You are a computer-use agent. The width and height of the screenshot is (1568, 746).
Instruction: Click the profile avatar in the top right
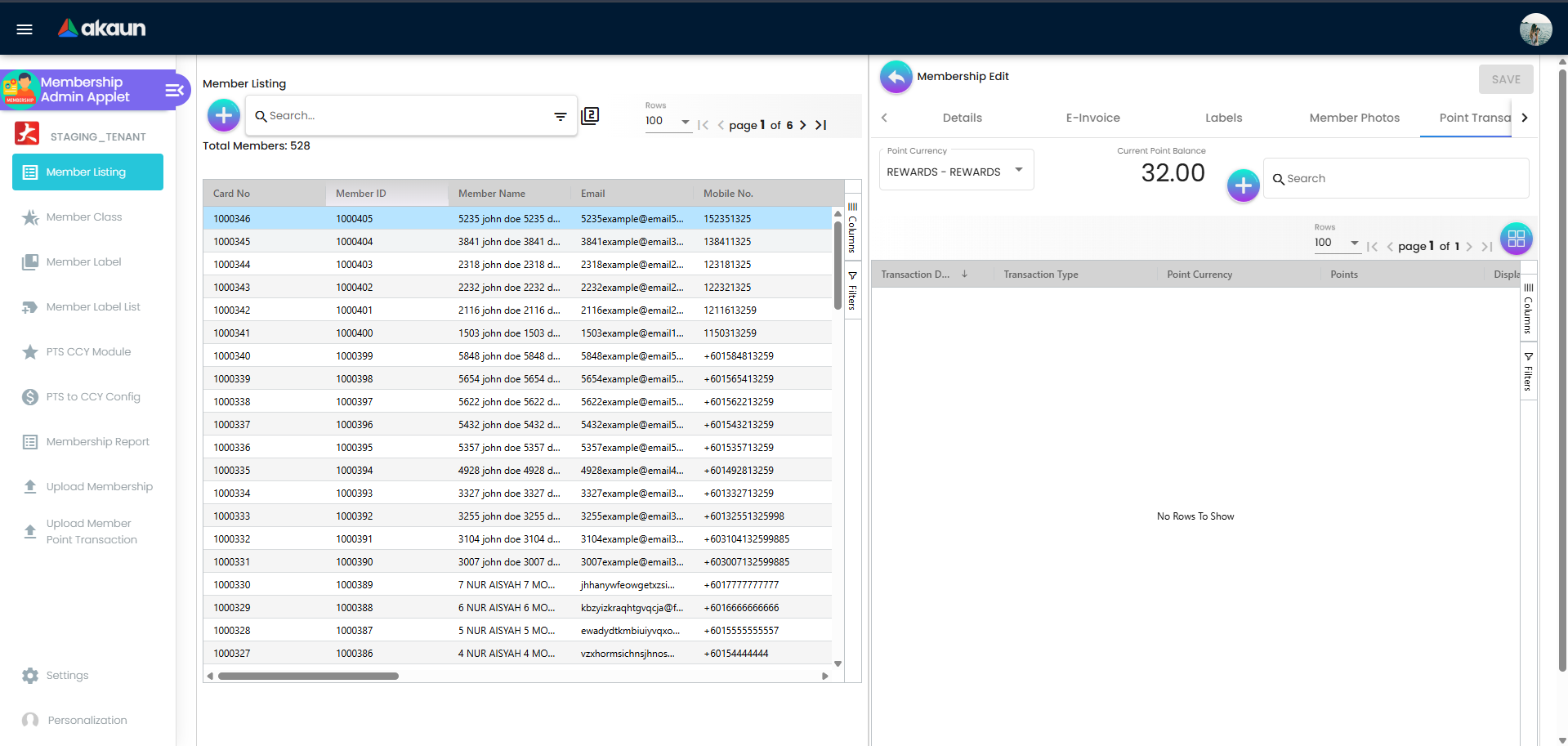1535,29
